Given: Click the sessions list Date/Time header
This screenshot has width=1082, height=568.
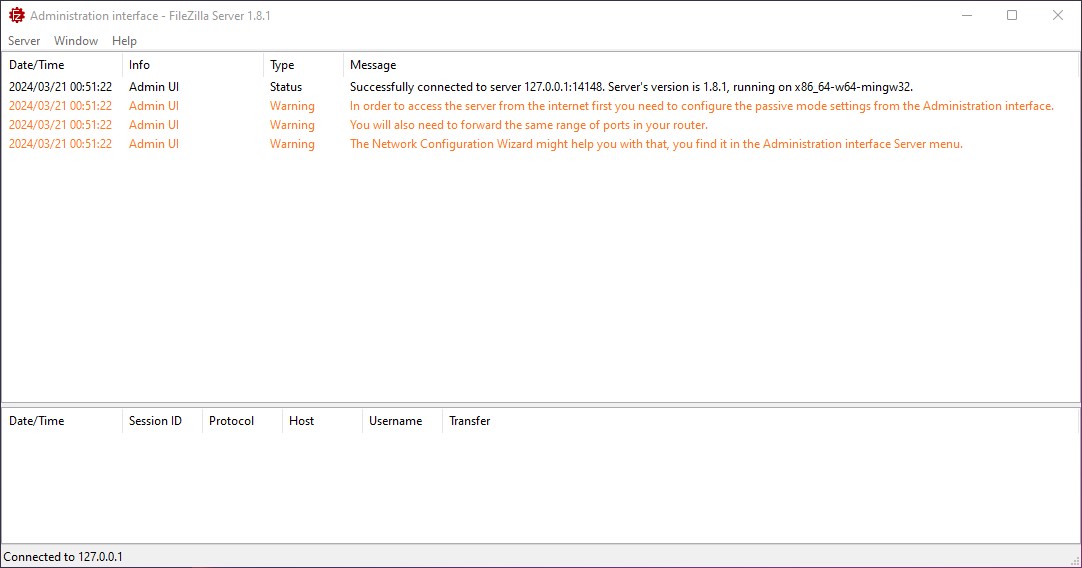Looking at the screenshot, I should click(37, 421).
